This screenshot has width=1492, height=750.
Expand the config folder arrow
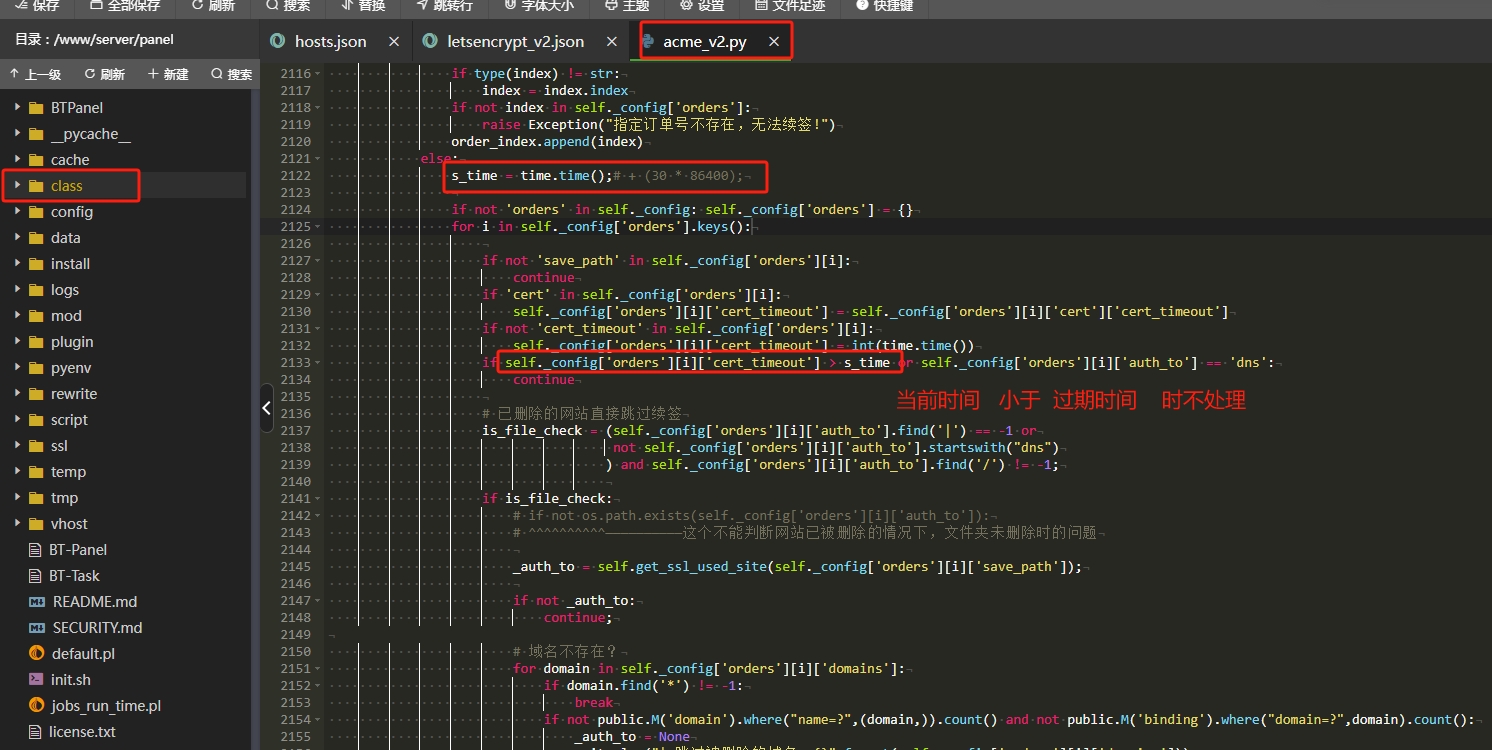click(17, 211)
